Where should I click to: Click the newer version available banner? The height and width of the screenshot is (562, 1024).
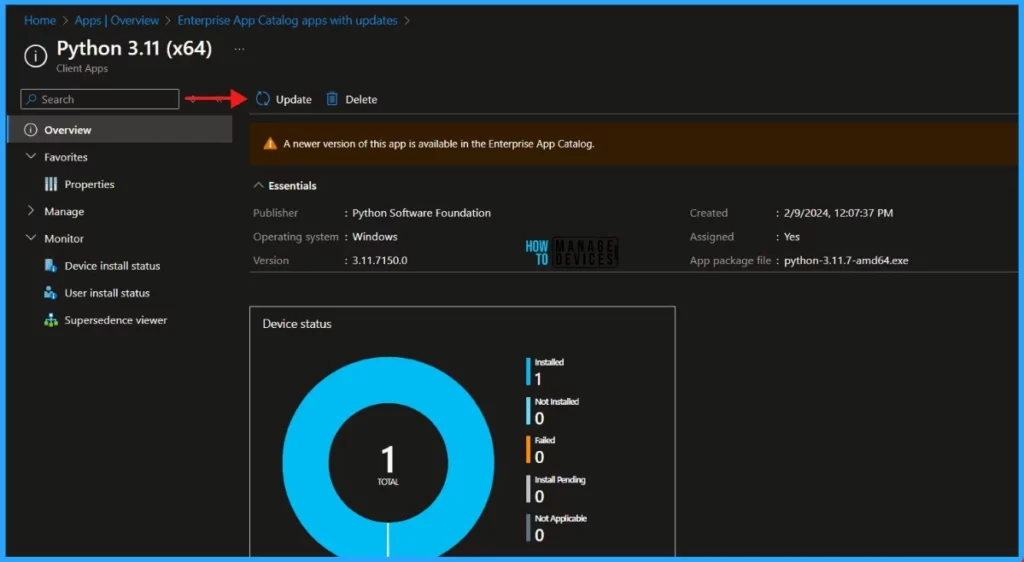pos(633,144)
